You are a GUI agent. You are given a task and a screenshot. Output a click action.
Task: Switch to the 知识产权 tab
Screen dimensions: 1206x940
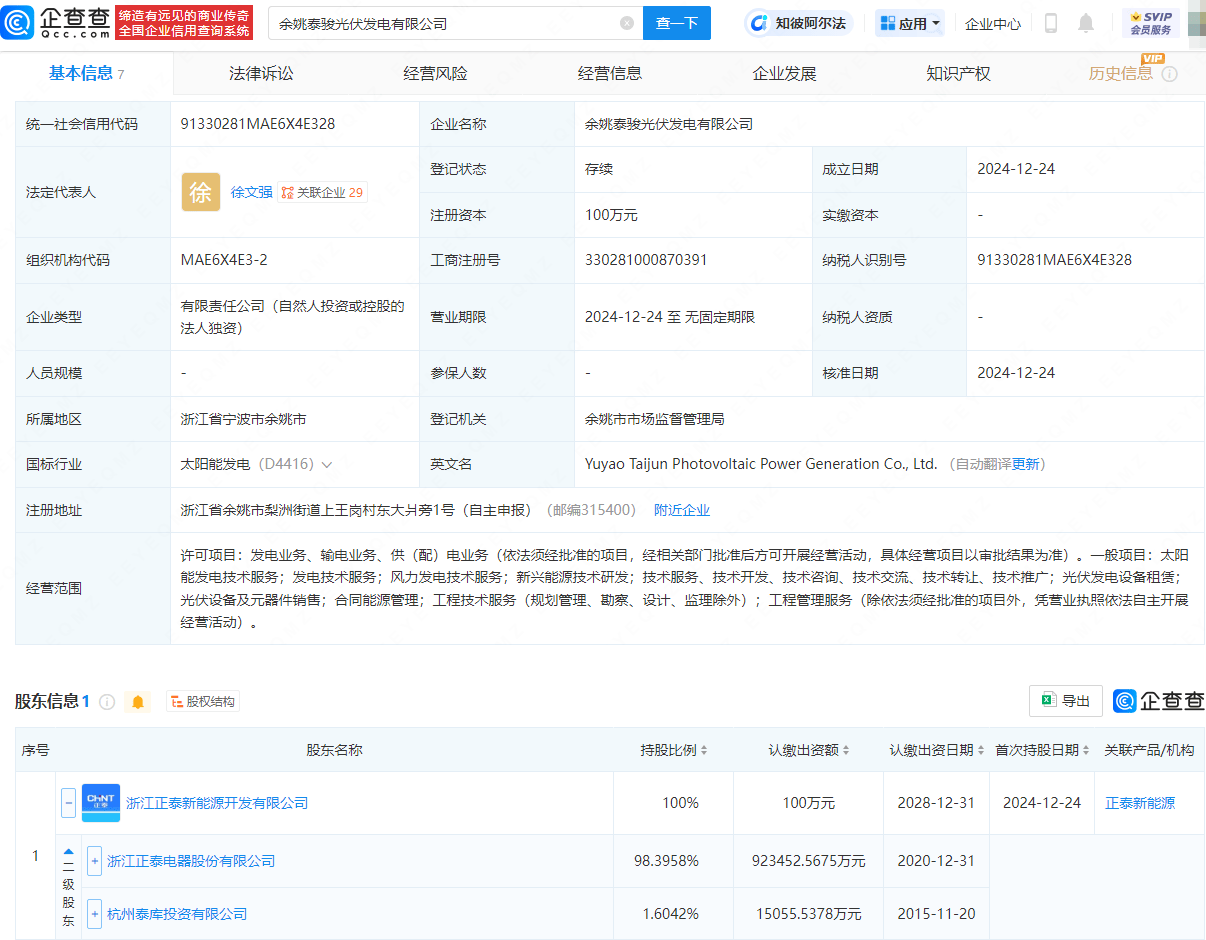coord(957,73)
